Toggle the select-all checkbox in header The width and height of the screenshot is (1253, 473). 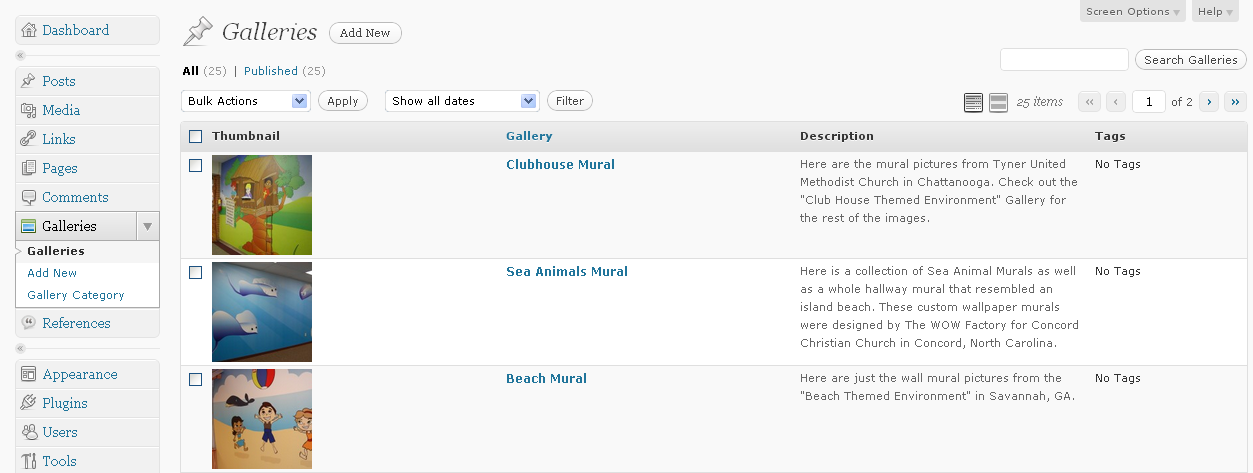coord(196,136)
